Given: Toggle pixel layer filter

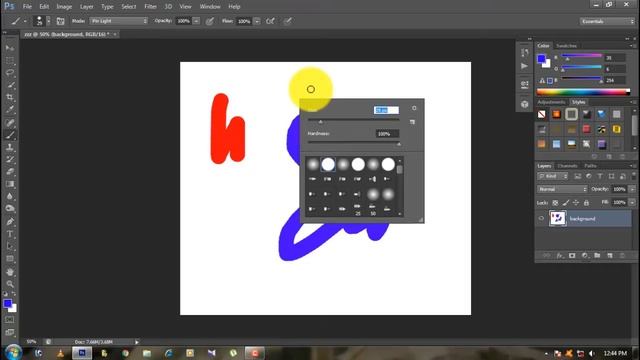Looking at the screenshot, I should coord(578,176).
